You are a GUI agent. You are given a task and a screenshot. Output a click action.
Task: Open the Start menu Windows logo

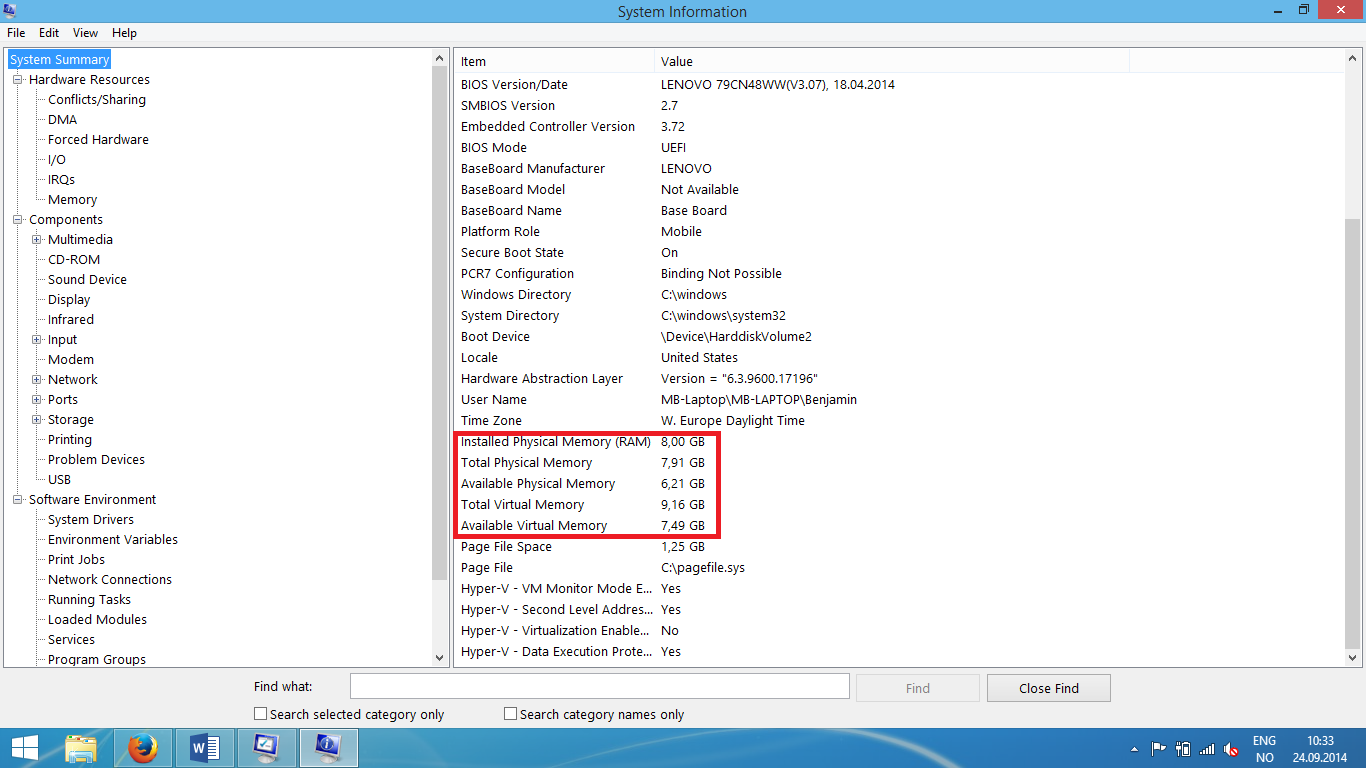[24, 747]
